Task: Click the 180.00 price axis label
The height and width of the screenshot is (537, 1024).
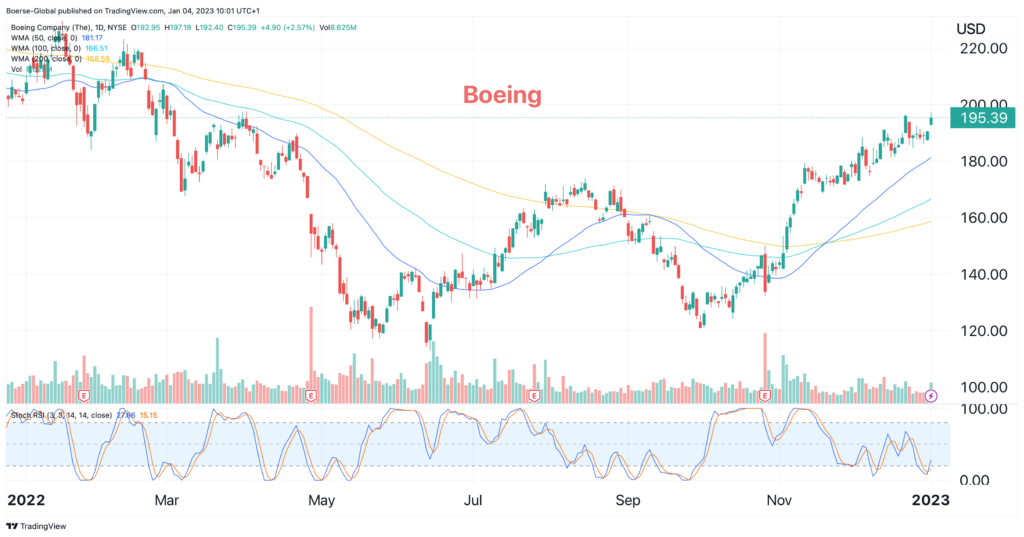Action: coord(984,161)
